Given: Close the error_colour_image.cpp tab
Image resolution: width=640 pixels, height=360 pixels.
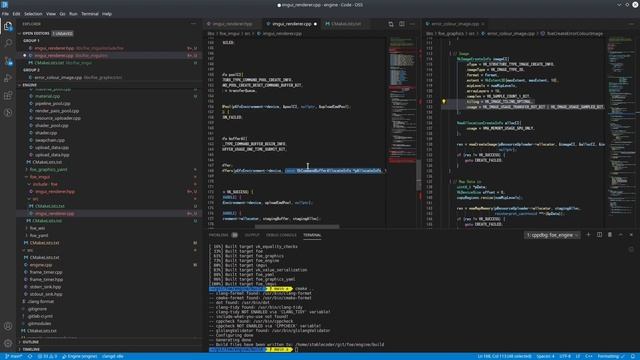Looking at the screenshot, I should click(483, 24).
